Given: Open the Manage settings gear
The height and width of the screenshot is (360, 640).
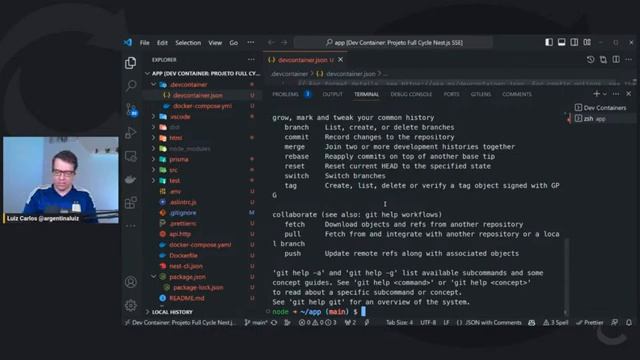Looking at the screenshot, I should point(131,305).
